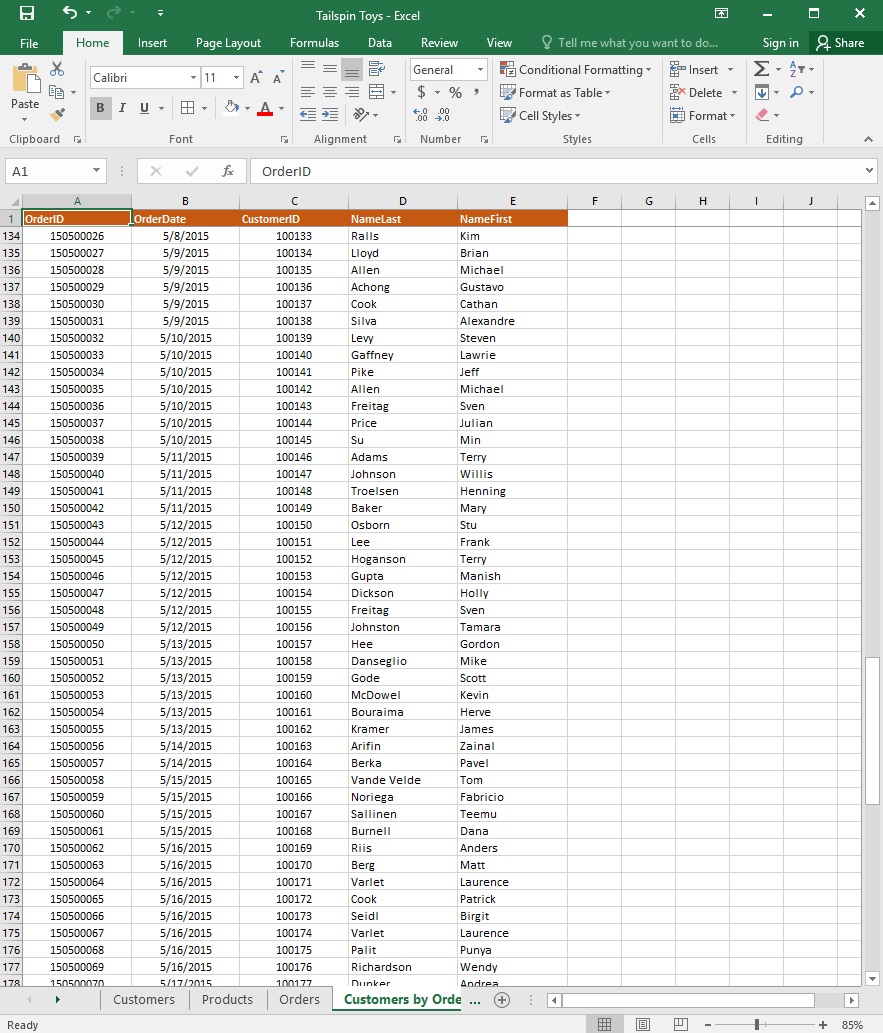Open the General number format dropdown
883x1033 pixels.
[480, 70]
